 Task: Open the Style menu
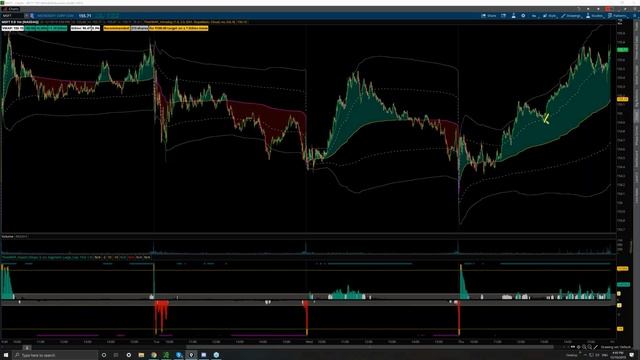tap(549, 16)
